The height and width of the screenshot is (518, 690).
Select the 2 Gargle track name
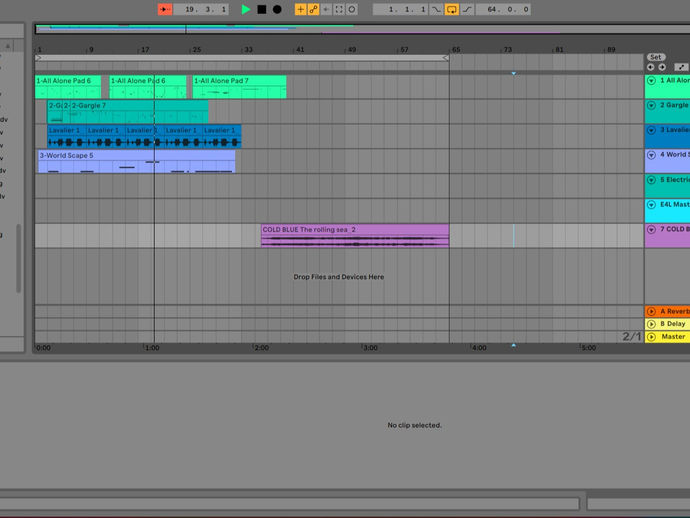[x=675, y=105]
